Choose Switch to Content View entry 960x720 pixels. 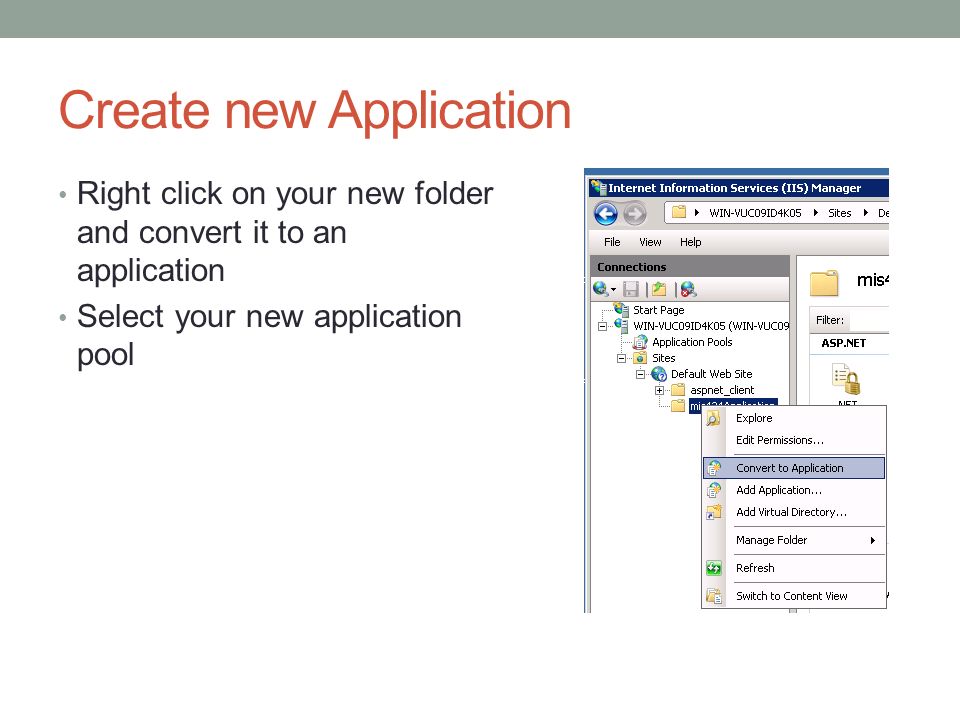[x=792, y=596]
